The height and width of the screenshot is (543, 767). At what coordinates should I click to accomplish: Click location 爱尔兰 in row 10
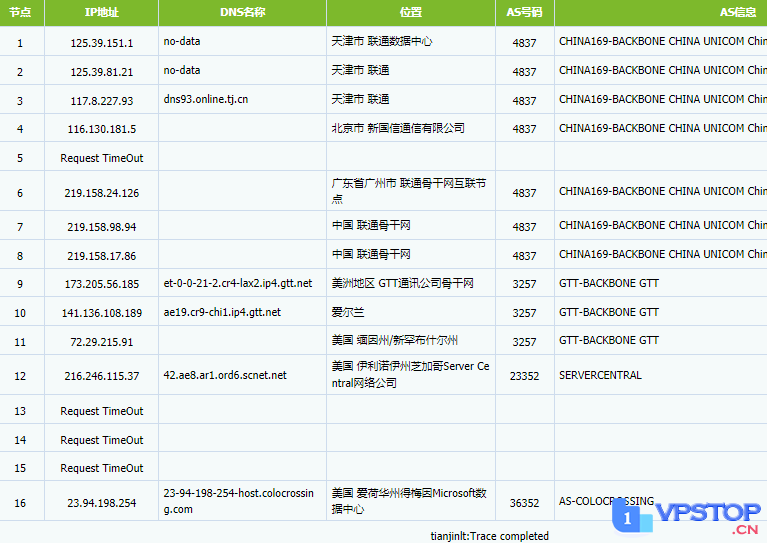pyautogui.click(x=348, y=312)
